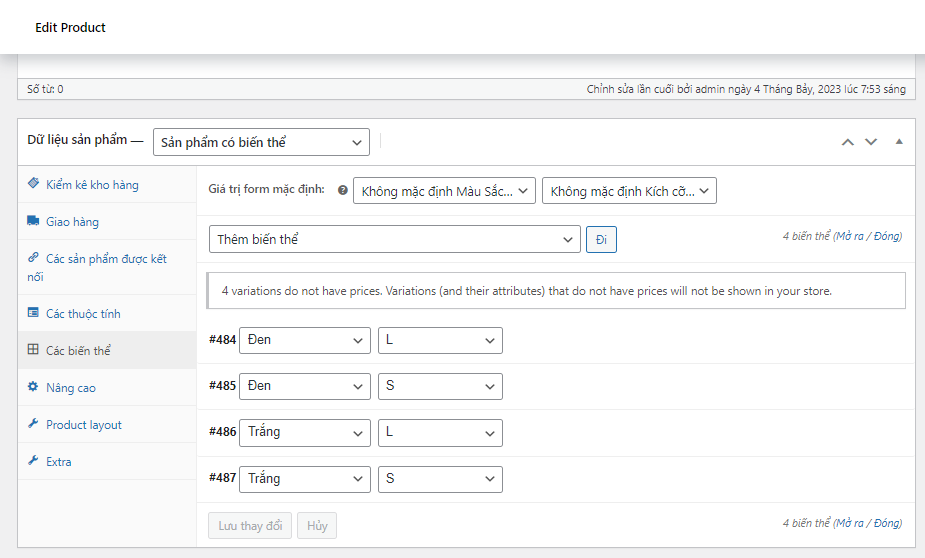Image resolution: width=925 pixels, height=558 pixels.
Task: Click the Chỉnh sửa lần cuối text
Action: [746, 89]
